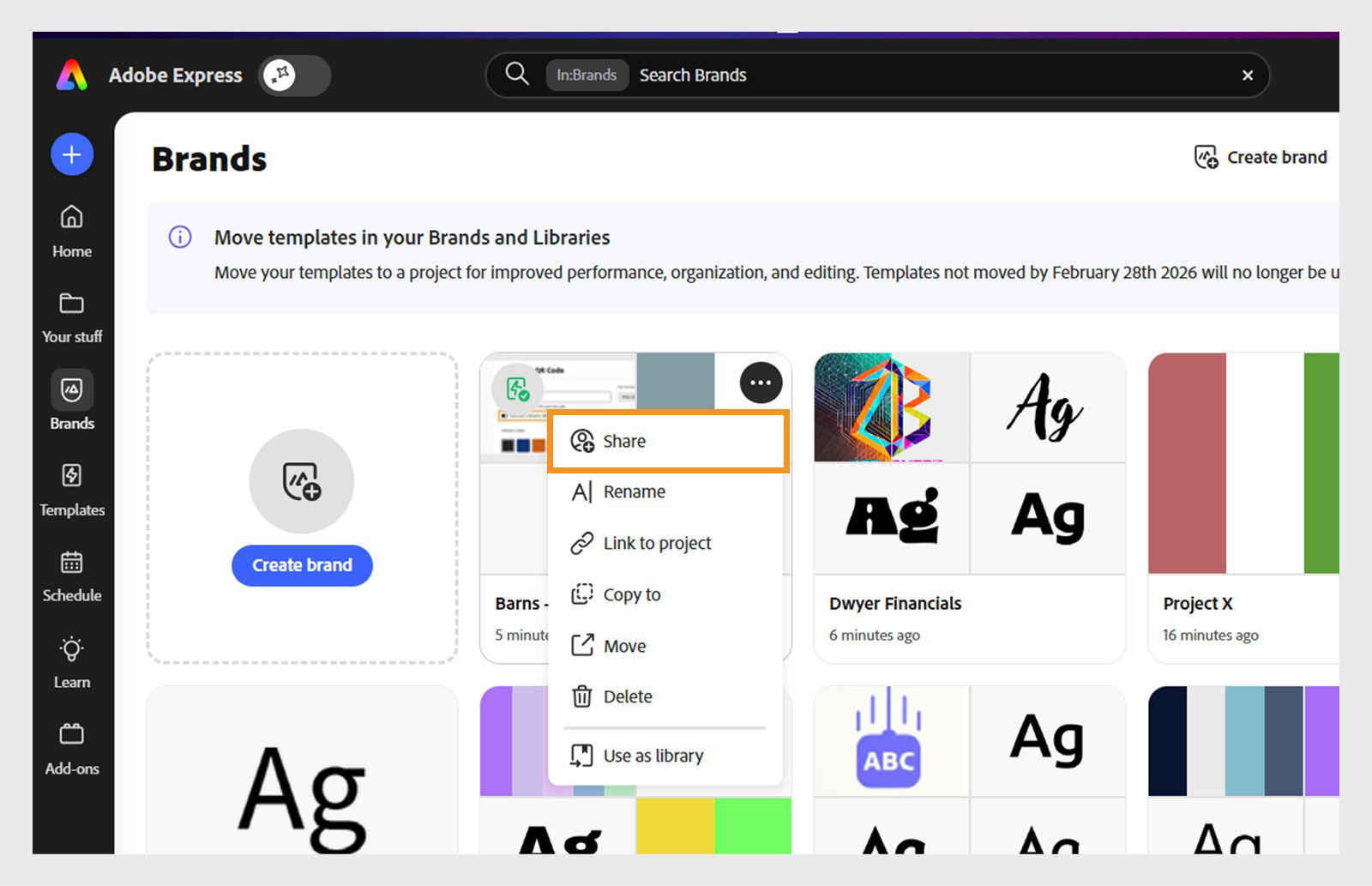Choose Delete from the context menu

(665, 696)
